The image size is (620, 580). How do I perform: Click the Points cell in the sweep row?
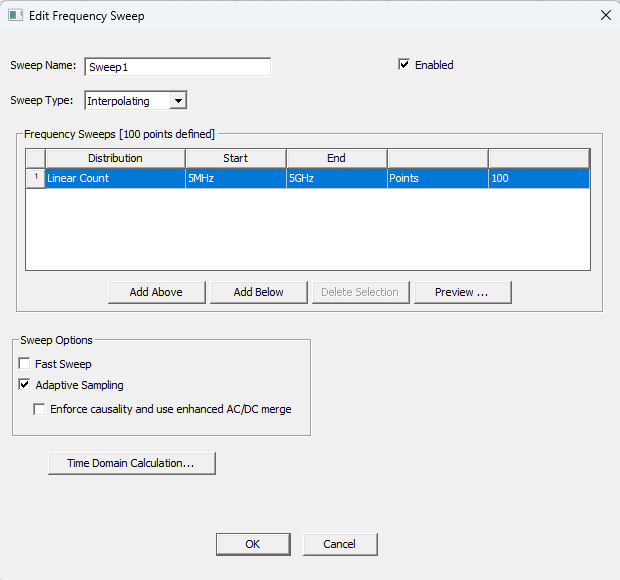(437, 178)
